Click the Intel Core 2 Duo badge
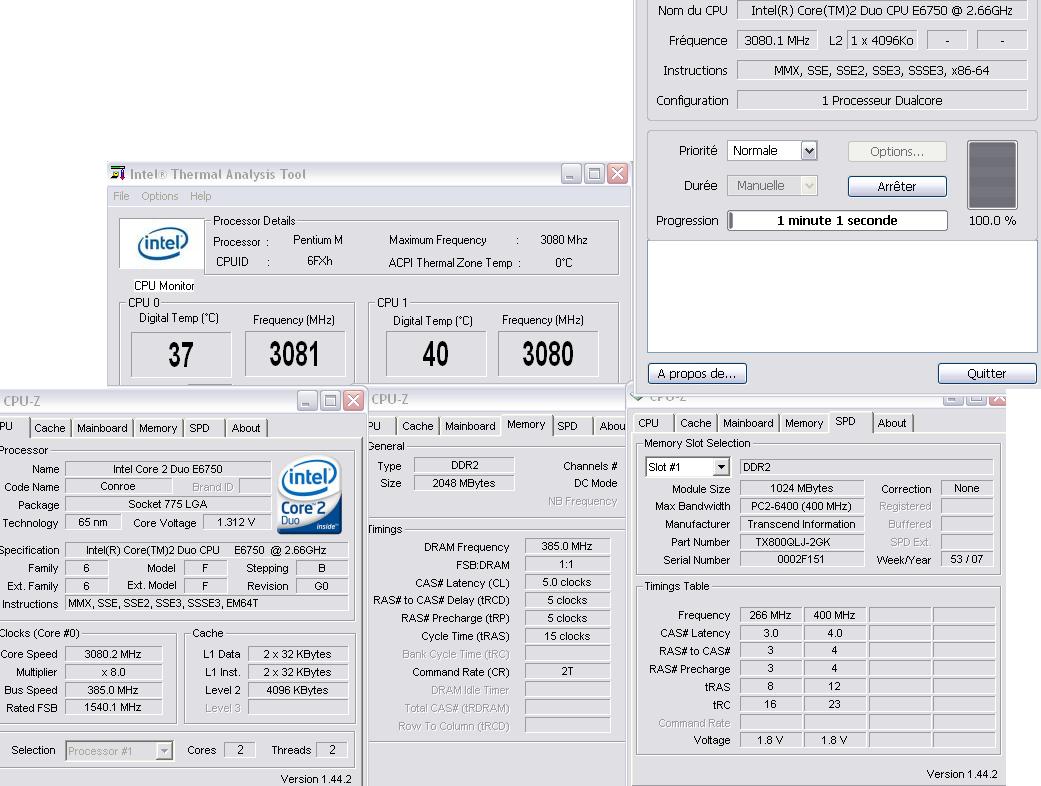1041x786 pixels. pyautogui.click(x=309, y=496)
